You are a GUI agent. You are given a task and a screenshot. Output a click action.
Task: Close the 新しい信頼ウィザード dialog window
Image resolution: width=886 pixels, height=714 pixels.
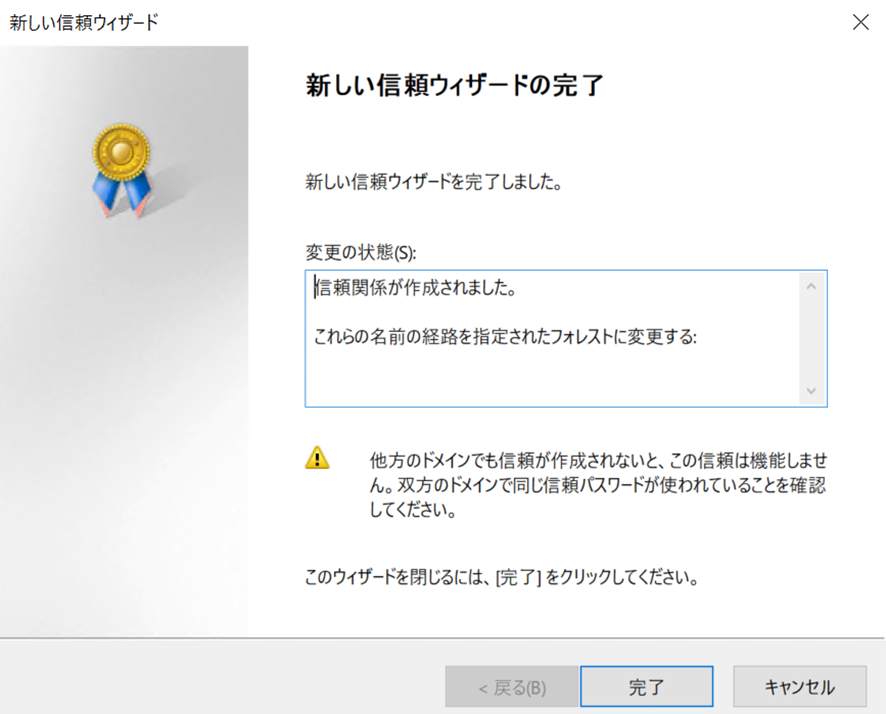tap(861, 22)
